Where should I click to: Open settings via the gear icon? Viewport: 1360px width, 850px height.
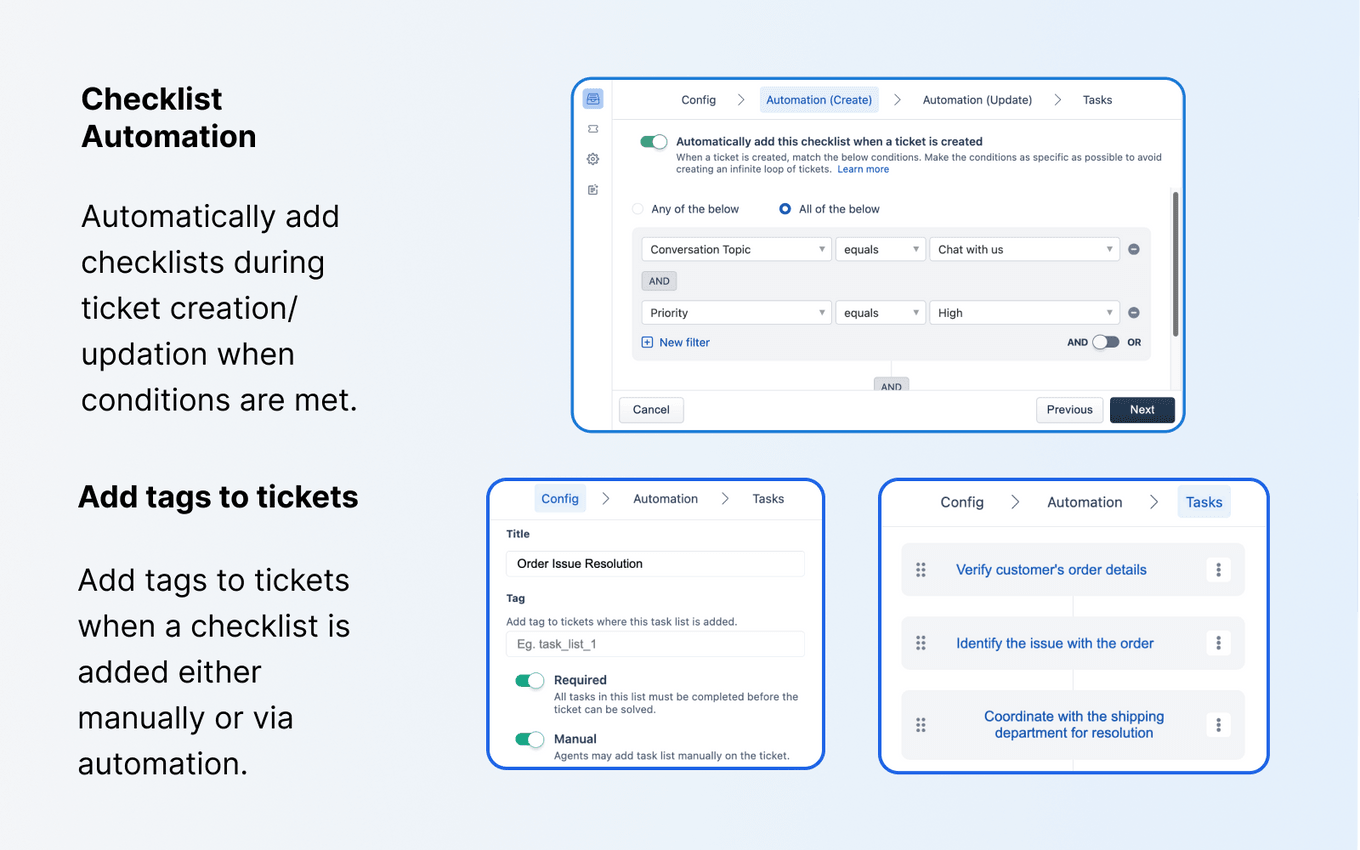(593, 158)
